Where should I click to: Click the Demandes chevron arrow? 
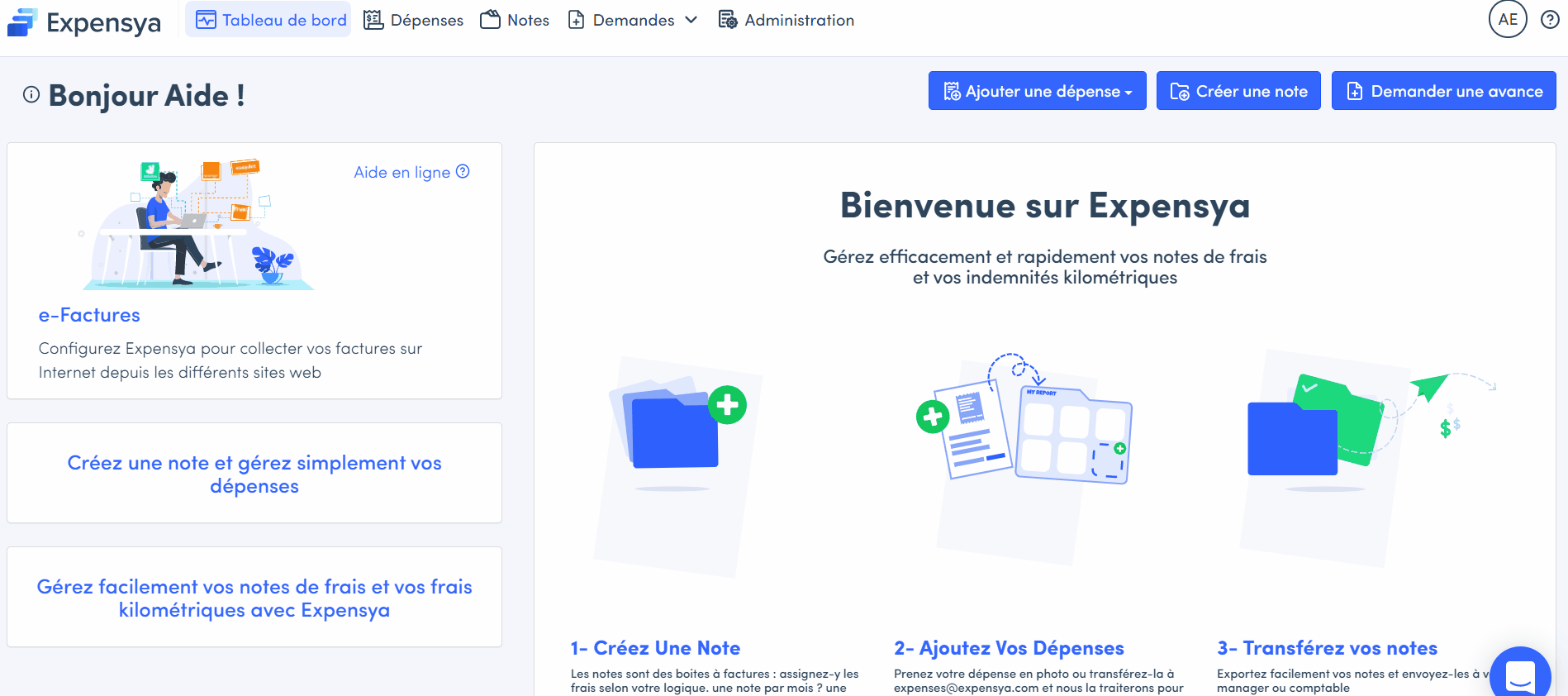coord(691,20)
